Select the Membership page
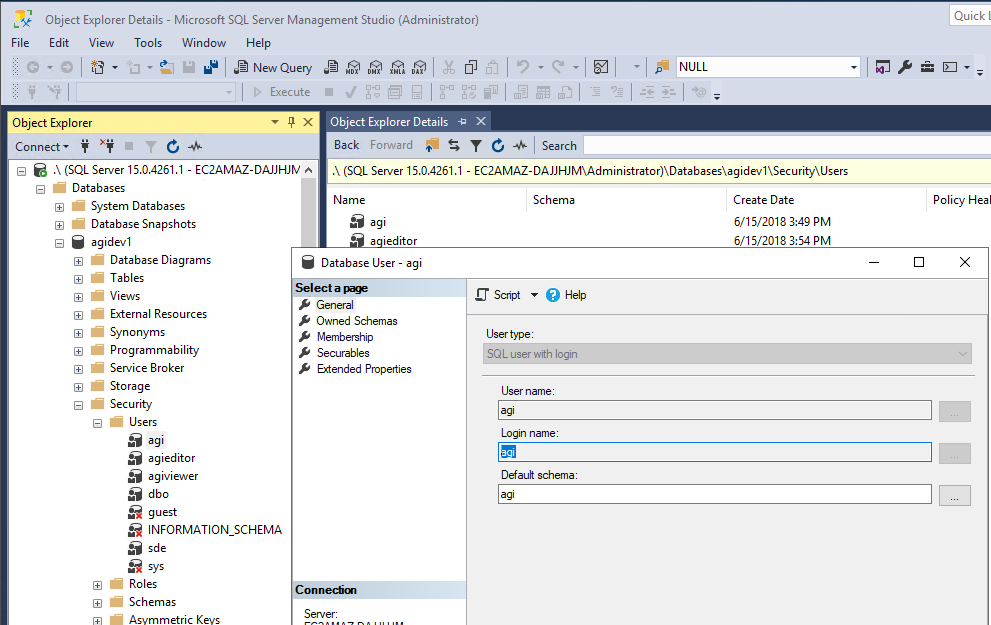The image size is (991, 625). (x=344, y=337)
